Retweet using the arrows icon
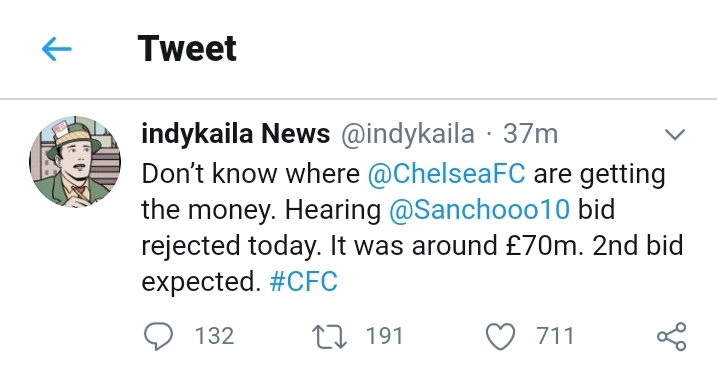 coord(329,337)
